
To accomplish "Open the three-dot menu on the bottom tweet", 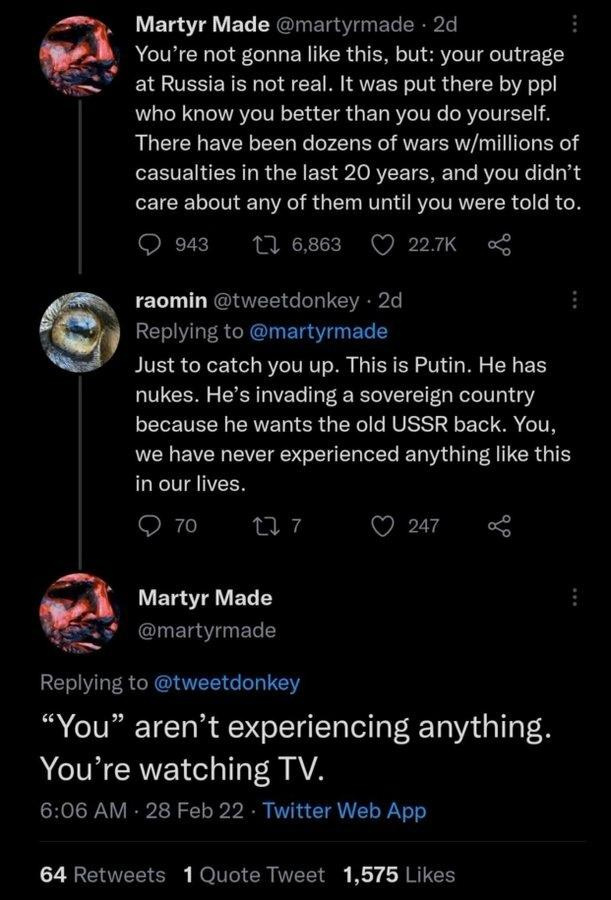I will click(x=575, y=595).
